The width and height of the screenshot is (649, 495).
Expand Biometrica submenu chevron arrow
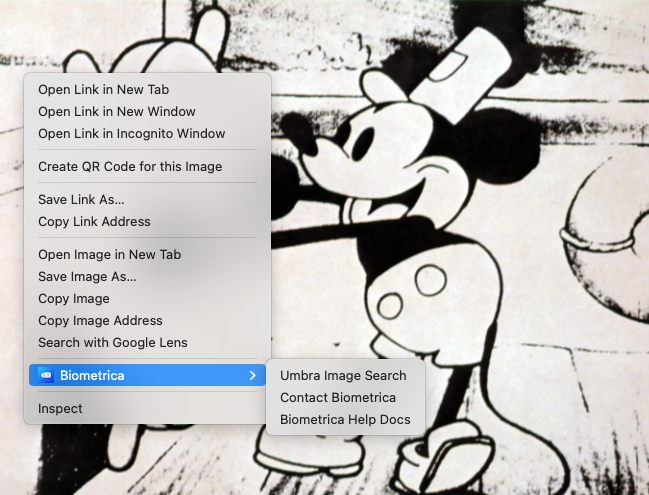pos(252,375)
